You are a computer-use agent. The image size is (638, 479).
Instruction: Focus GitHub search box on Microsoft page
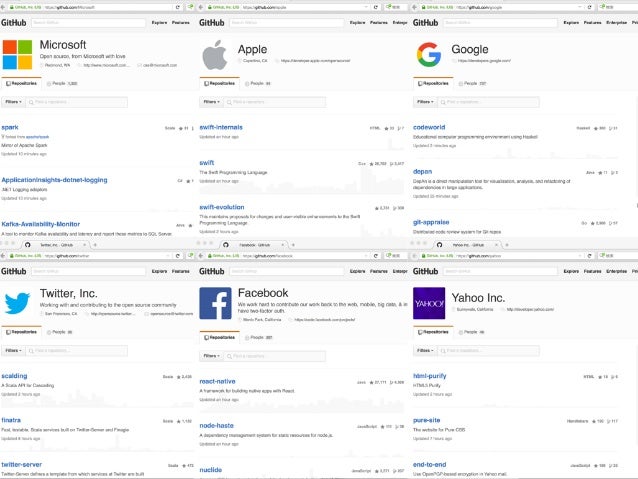pos(88,23)
